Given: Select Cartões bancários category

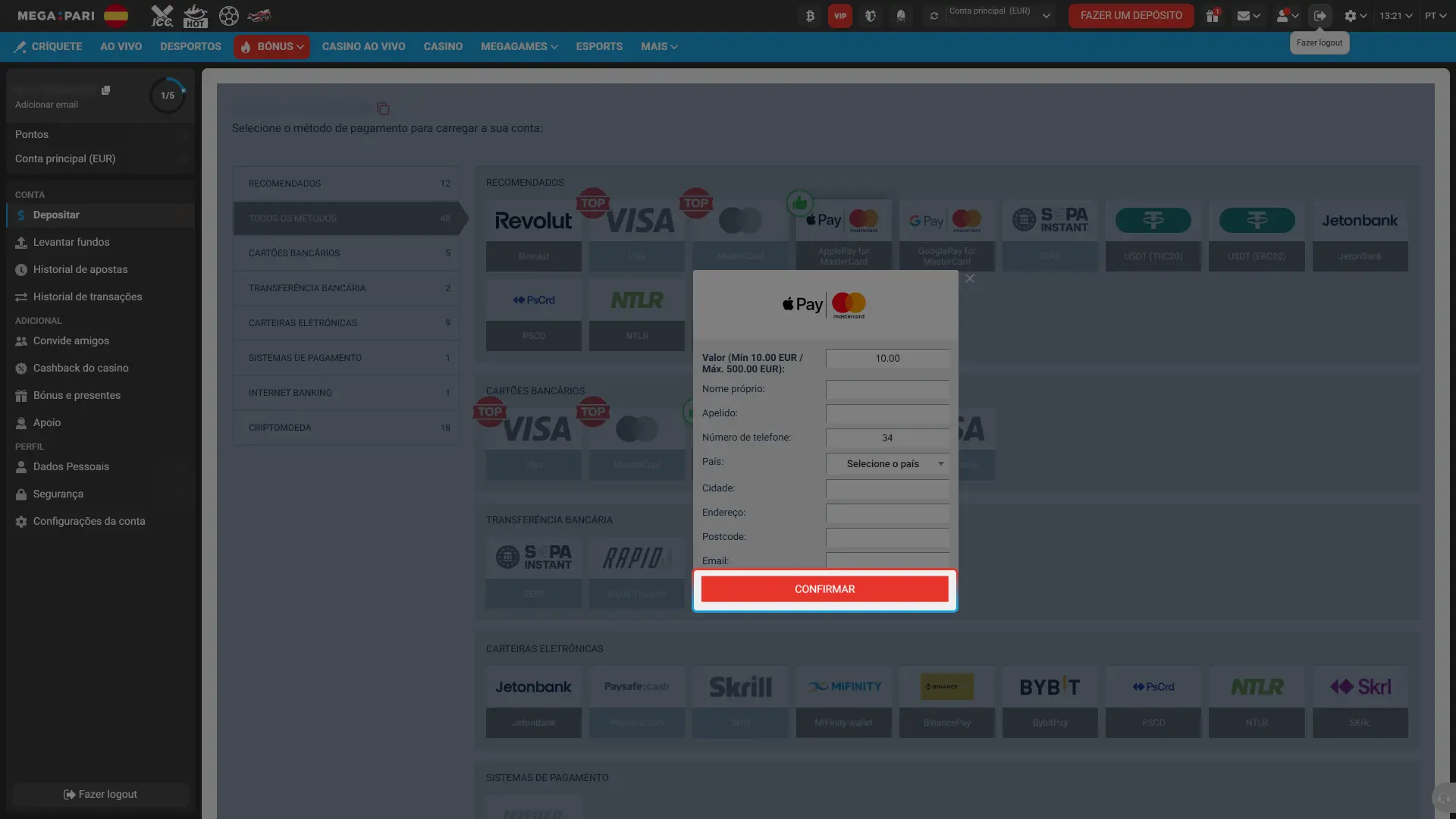Looking at the screenshot, I should [346, 253].
